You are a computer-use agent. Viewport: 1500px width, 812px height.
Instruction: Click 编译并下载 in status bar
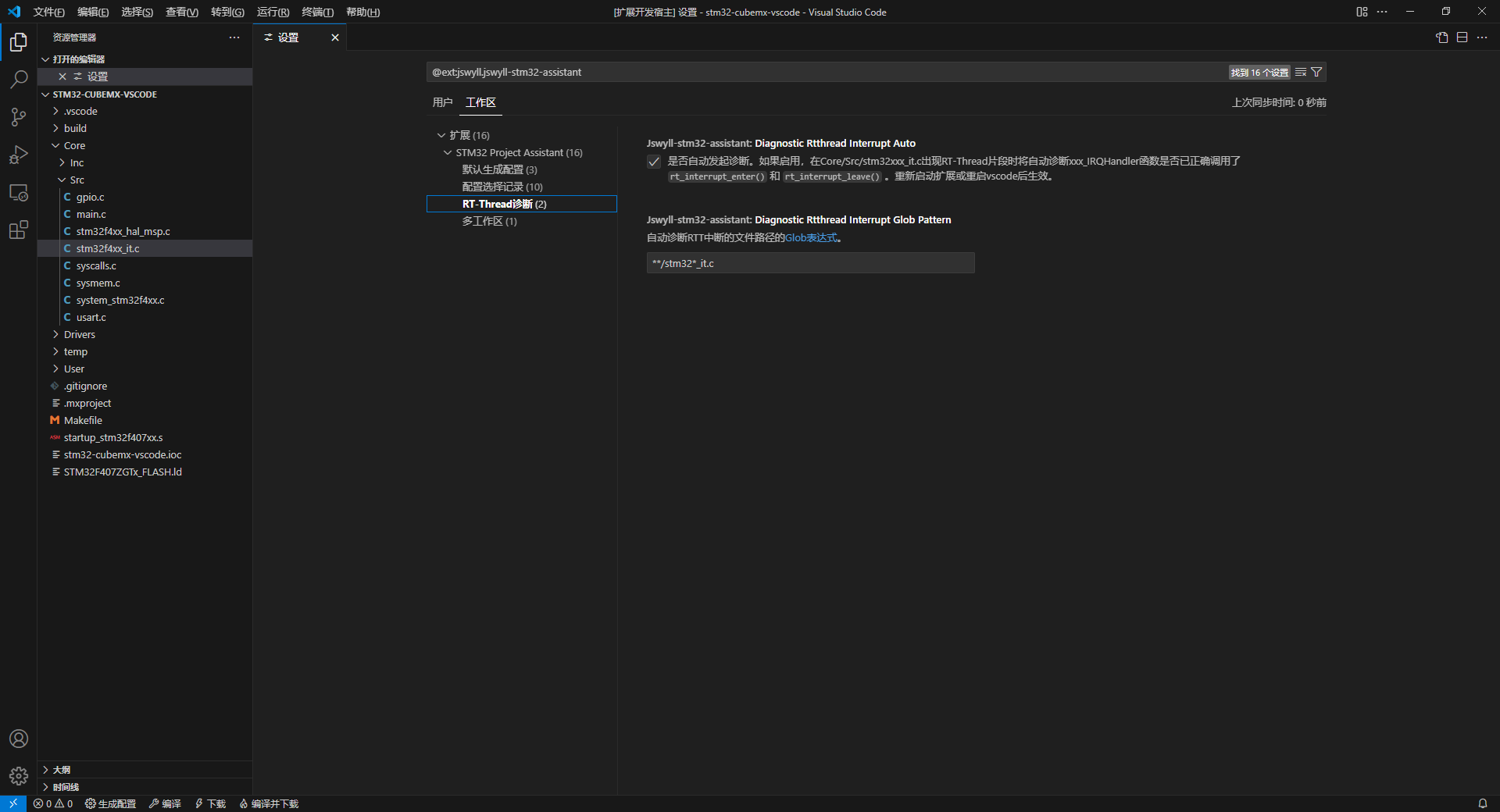coord(269,803)
